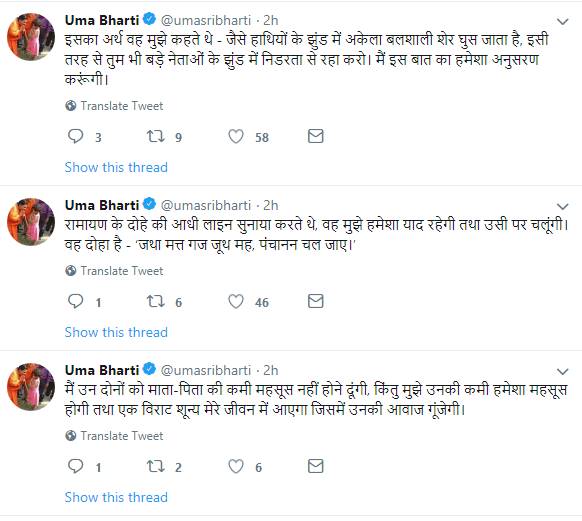Send the first tweet via direct message
The height and width of the screenshot is (521, 582).
(x=316, y=136)
